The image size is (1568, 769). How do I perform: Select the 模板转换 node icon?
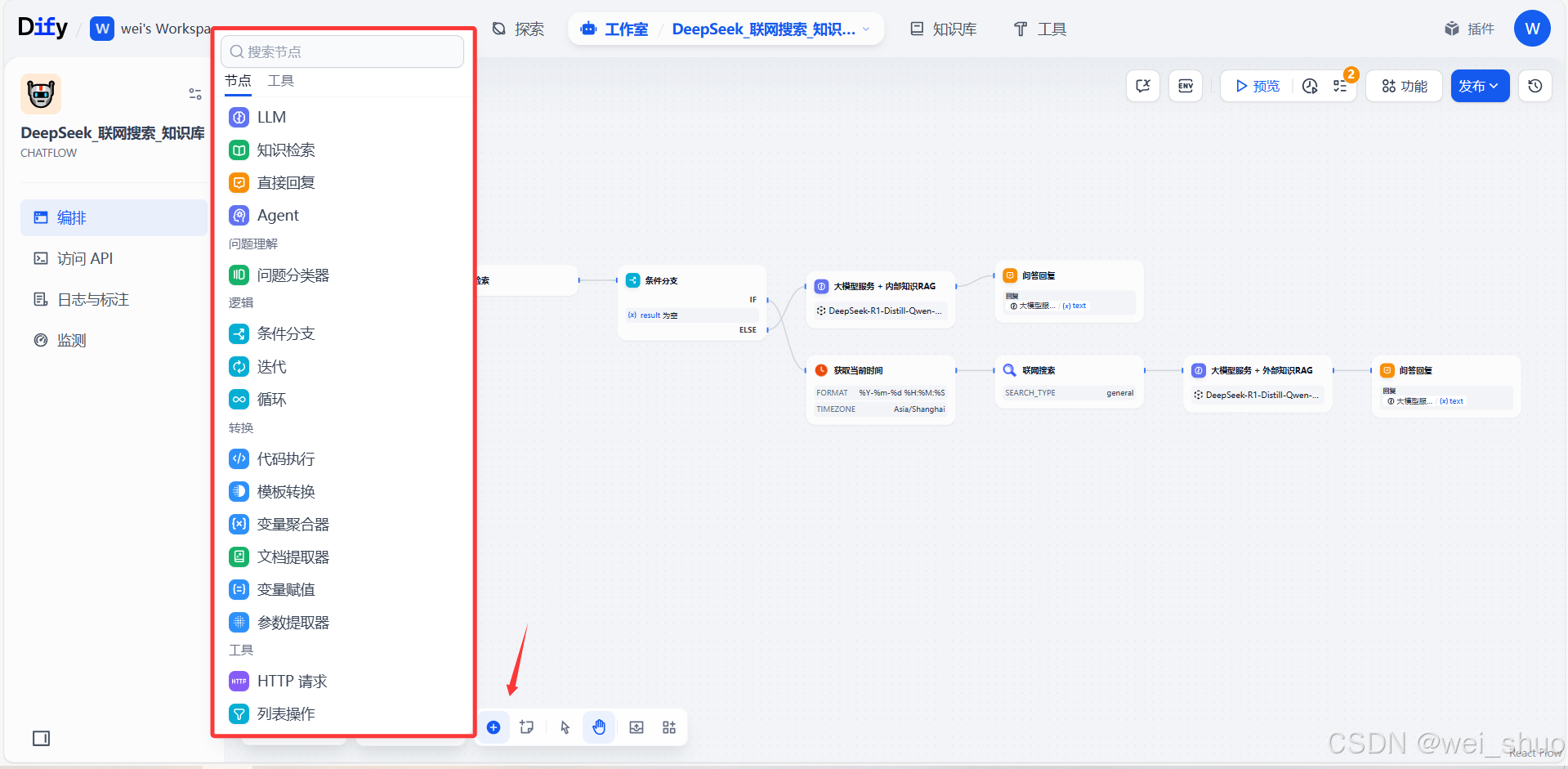(x=239, y=491)
